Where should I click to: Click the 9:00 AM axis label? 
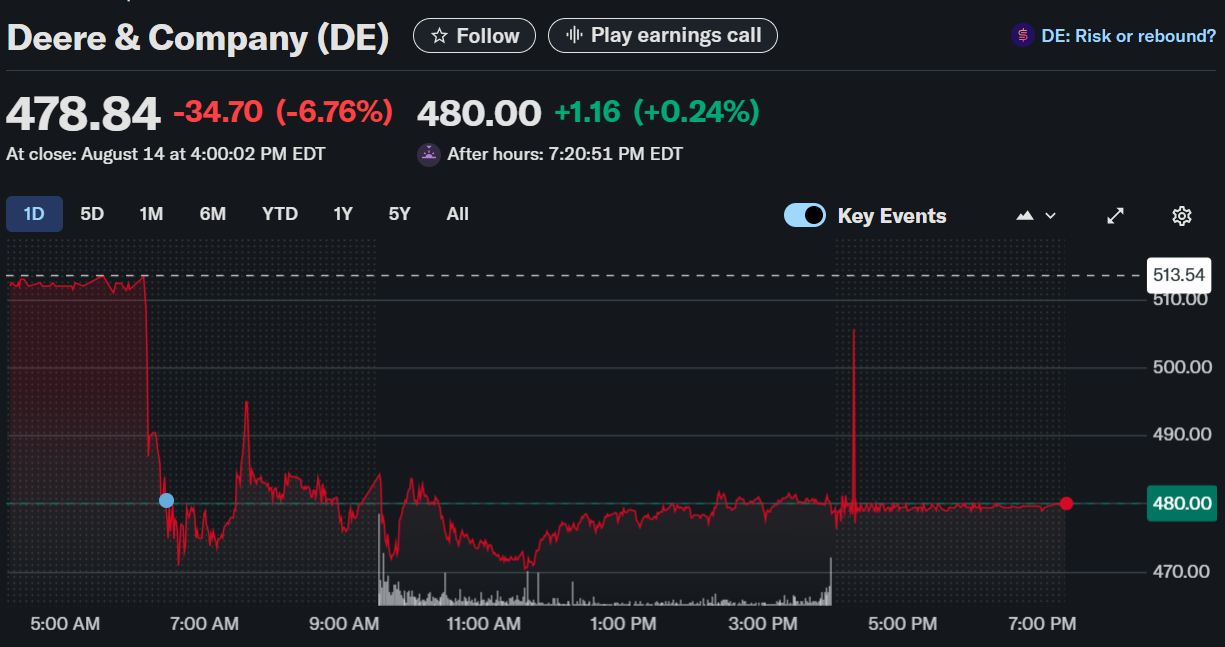[x=344, y=624]
